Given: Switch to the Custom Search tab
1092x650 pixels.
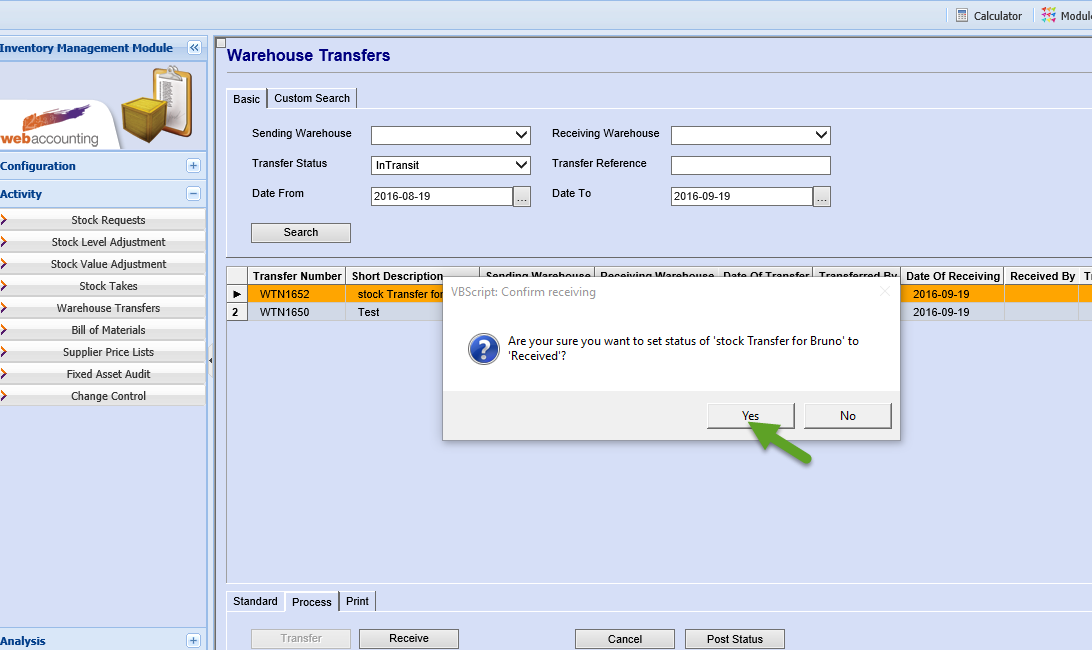Looking at the screenshot, I should (x=312, y=98).
